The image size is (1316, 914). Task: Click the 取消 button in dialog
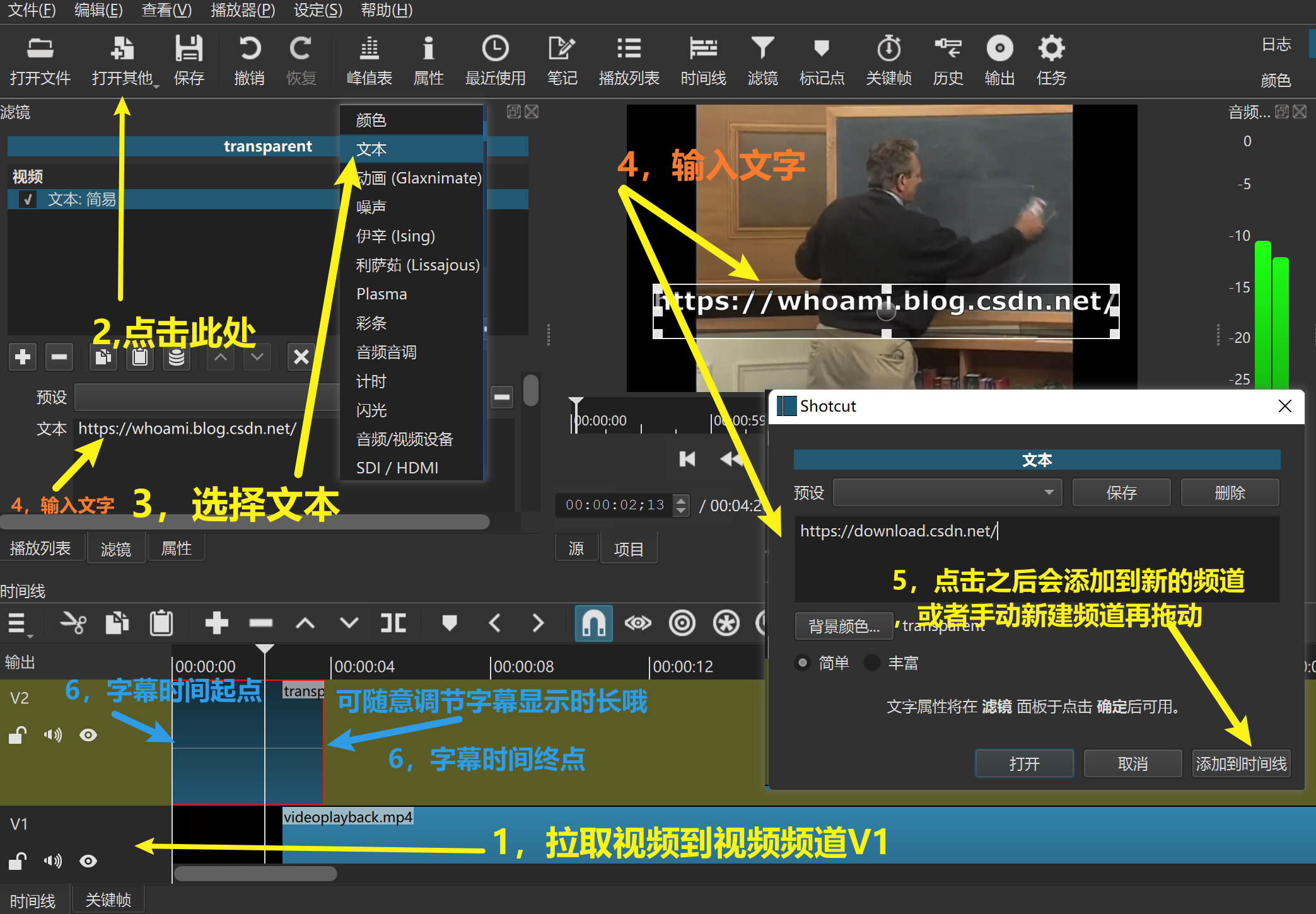pyautogui.click(x=1132, y=764)
